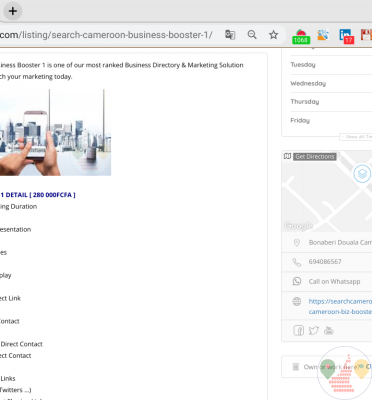Open the extension showing the 1068 badge
This screenshot has height=400, width=372.
[301, 36]
